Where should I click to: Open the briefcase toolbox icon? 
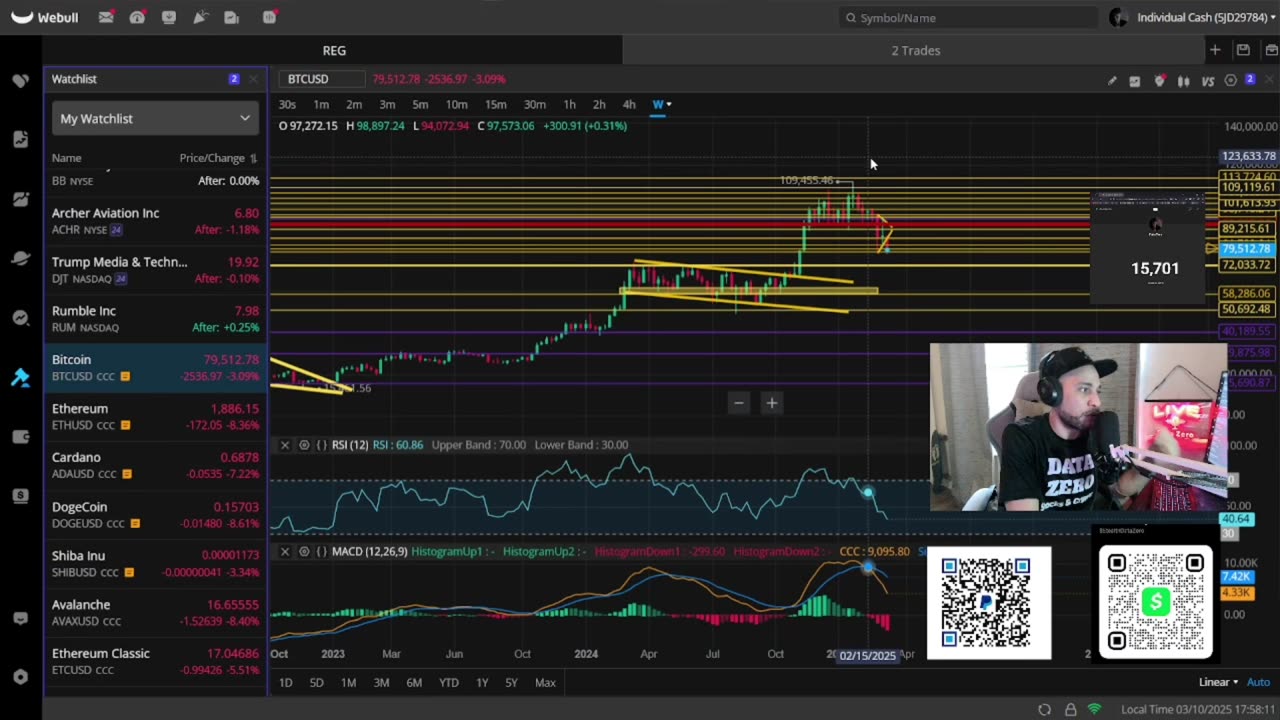1271,50
